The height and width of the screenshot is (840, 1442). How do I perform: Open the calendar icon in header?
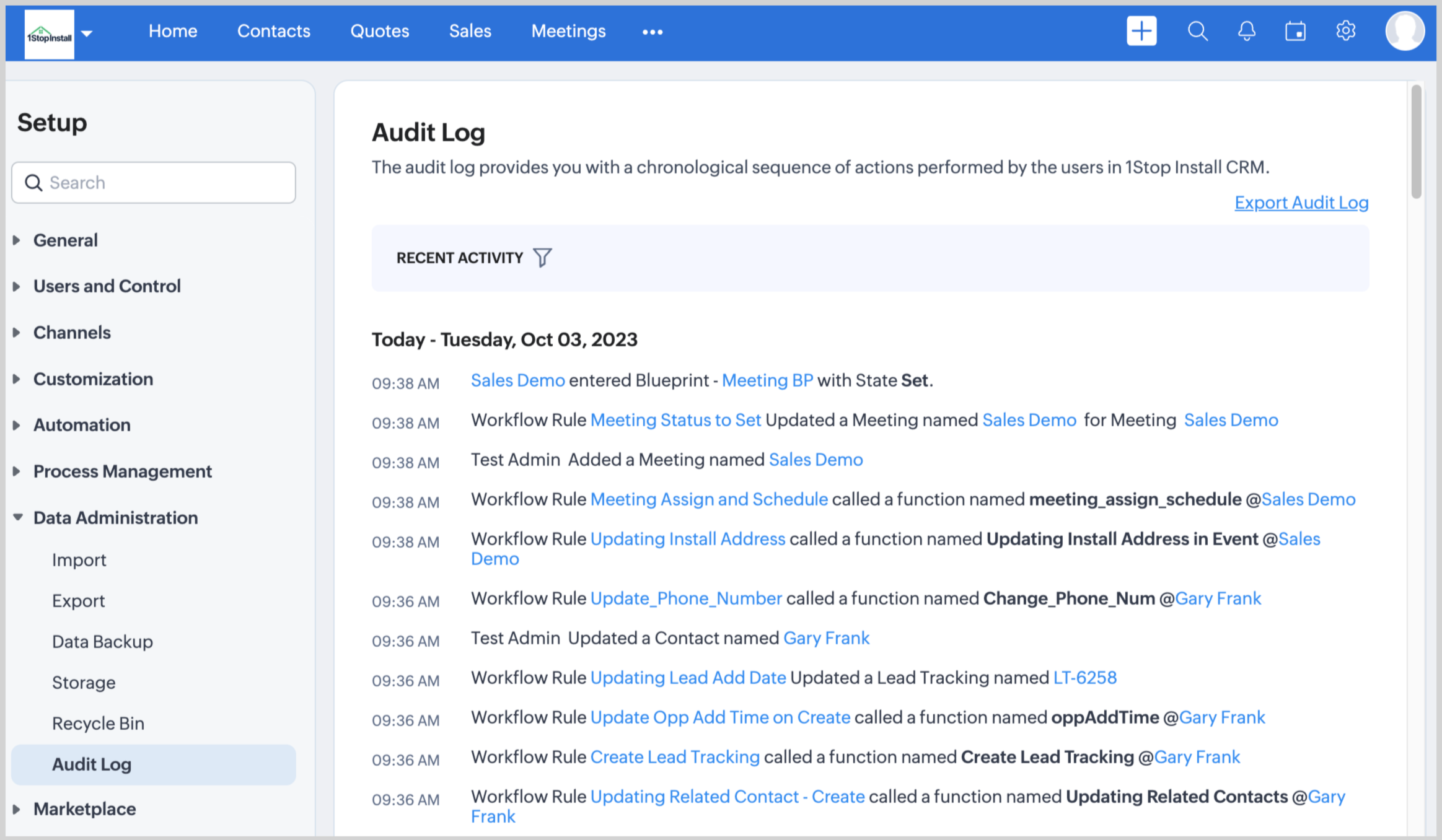(1295, 31)
